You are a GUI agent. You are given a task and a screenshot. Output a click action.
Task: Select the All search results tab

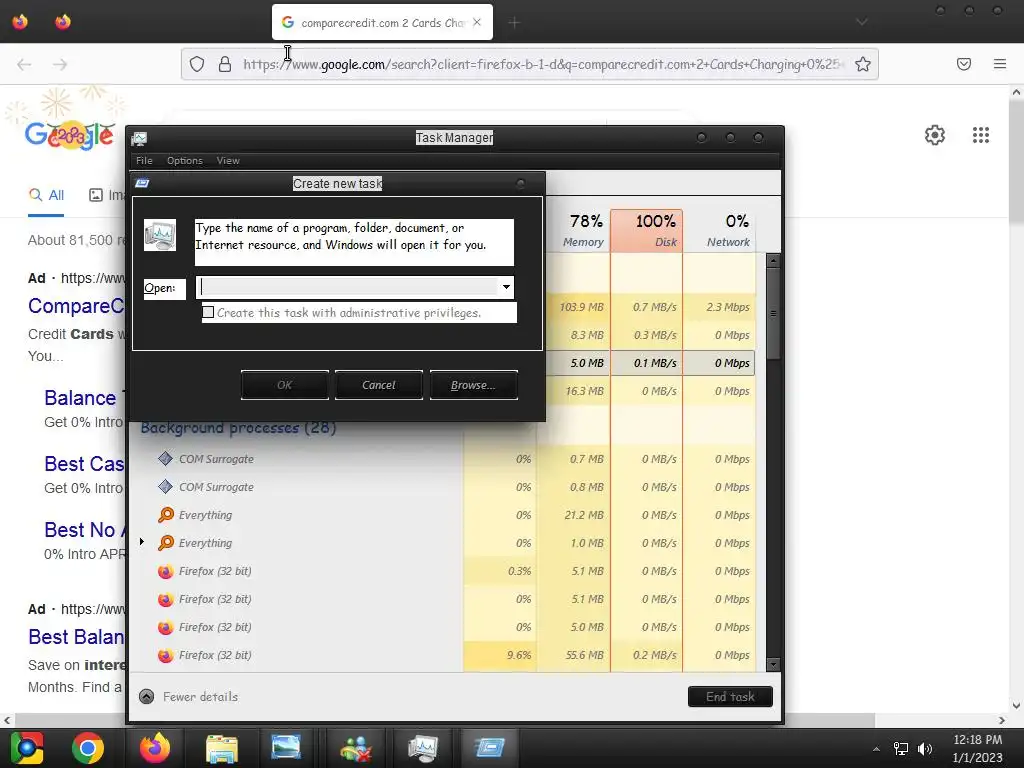point(46,195)
